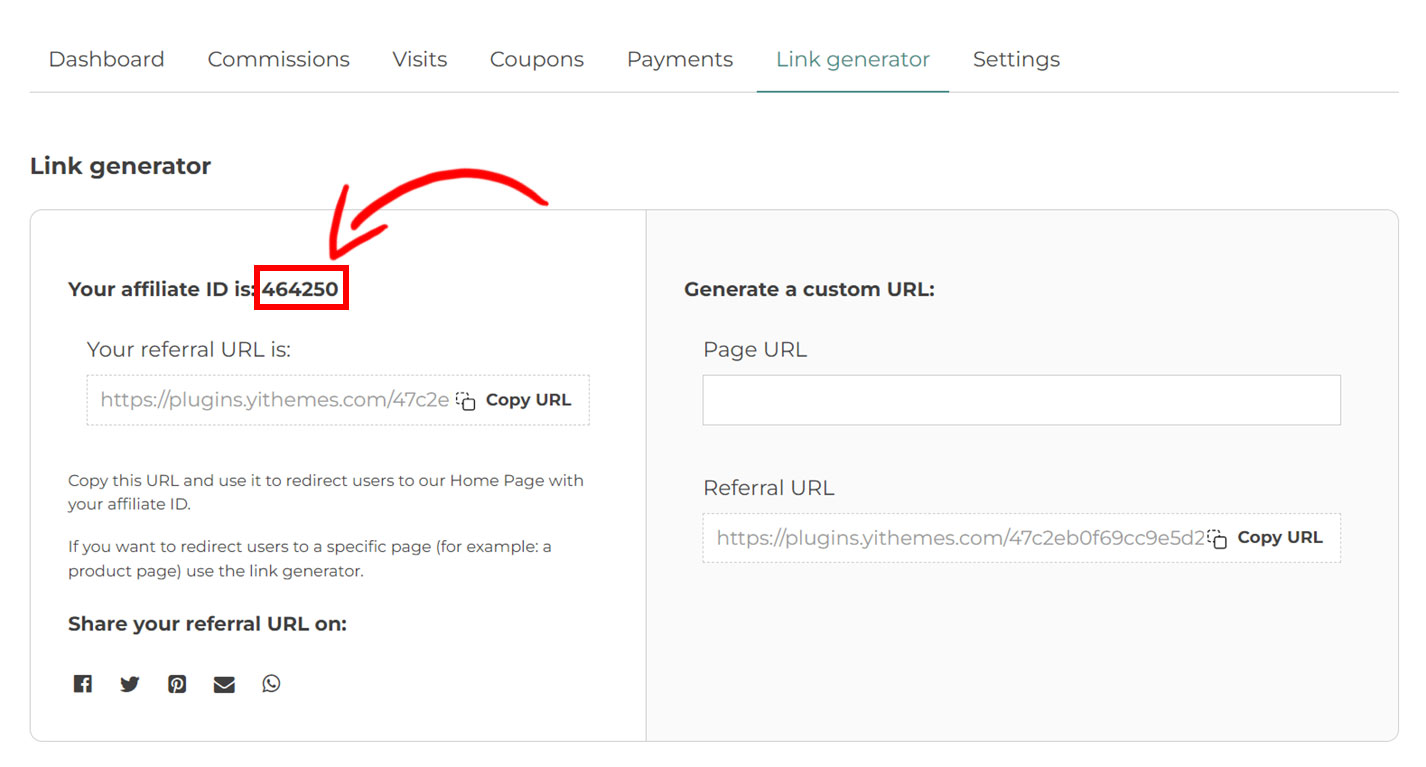This screenshot has width=1426, height=767.
Task: Click the 'Copy this URL and use it' paragraph
Action: (x=326, y=492)
